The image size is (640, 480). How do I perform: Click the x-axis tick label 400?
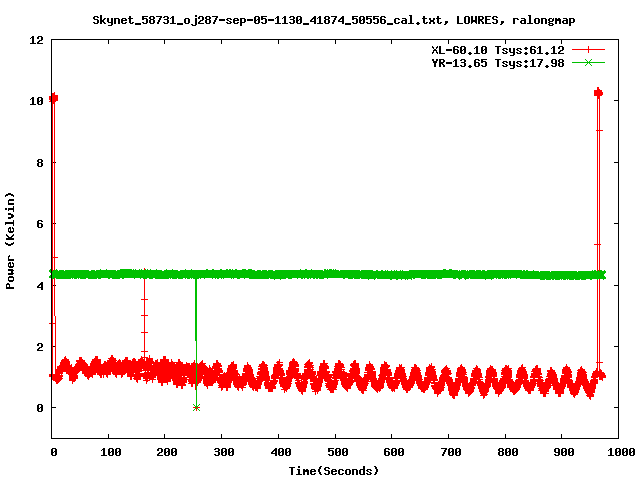pos(281,452)
